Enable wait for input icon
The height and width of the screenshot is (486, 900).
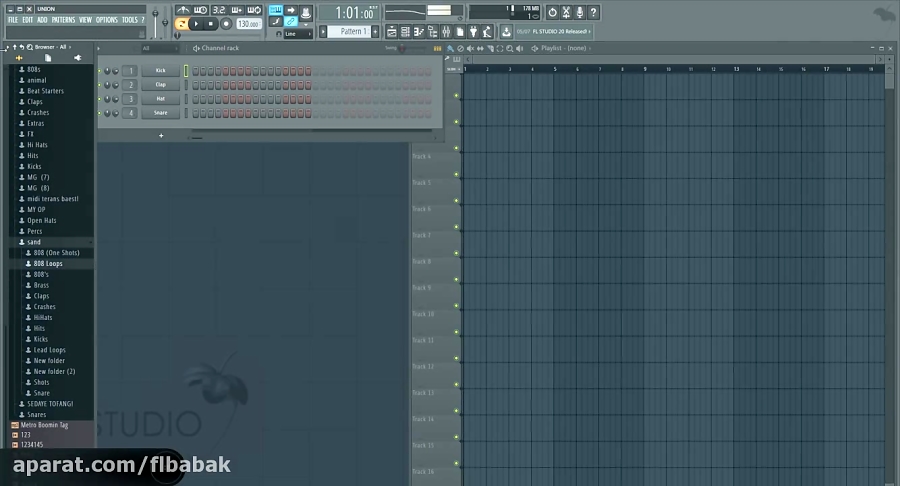tap(200, 10)
